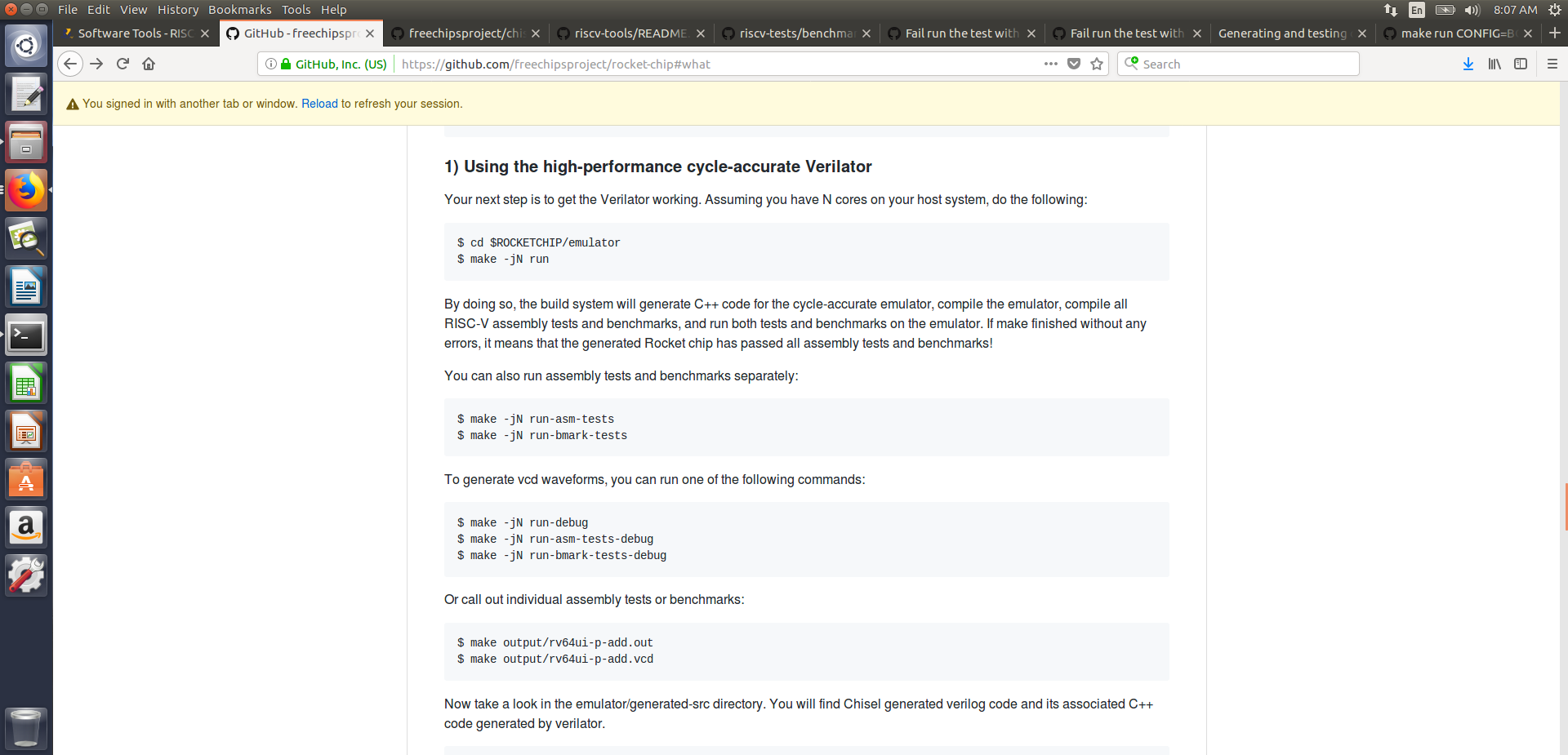Open the Firefox hamburger menu

click(1552, 64)
